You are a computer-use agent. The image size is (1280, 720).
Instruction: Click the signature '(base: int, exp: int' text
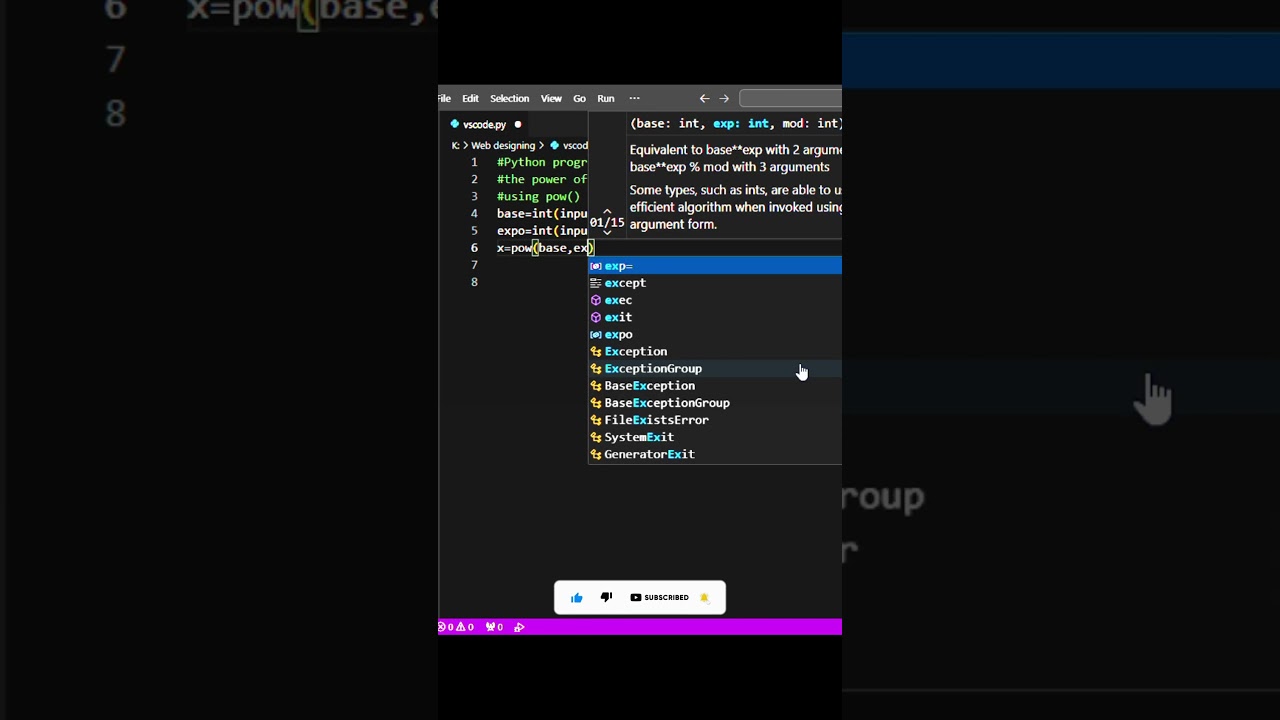699,124
